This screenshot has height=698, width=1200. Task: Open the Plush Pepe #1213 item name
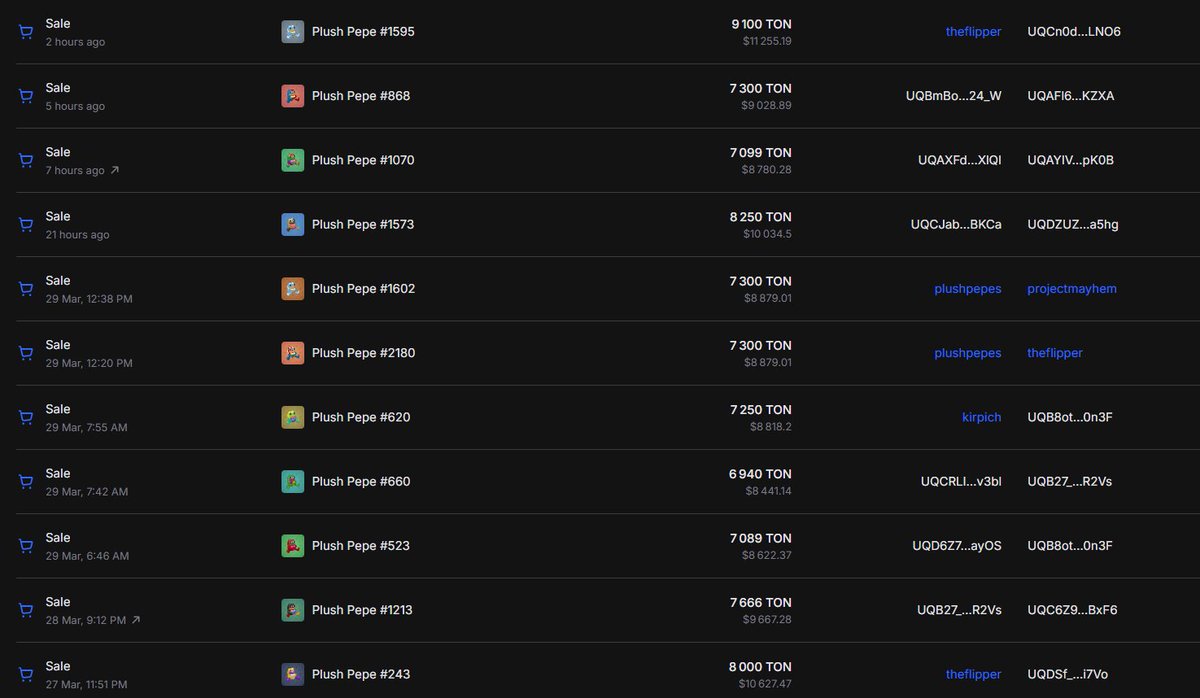[362, 610]
